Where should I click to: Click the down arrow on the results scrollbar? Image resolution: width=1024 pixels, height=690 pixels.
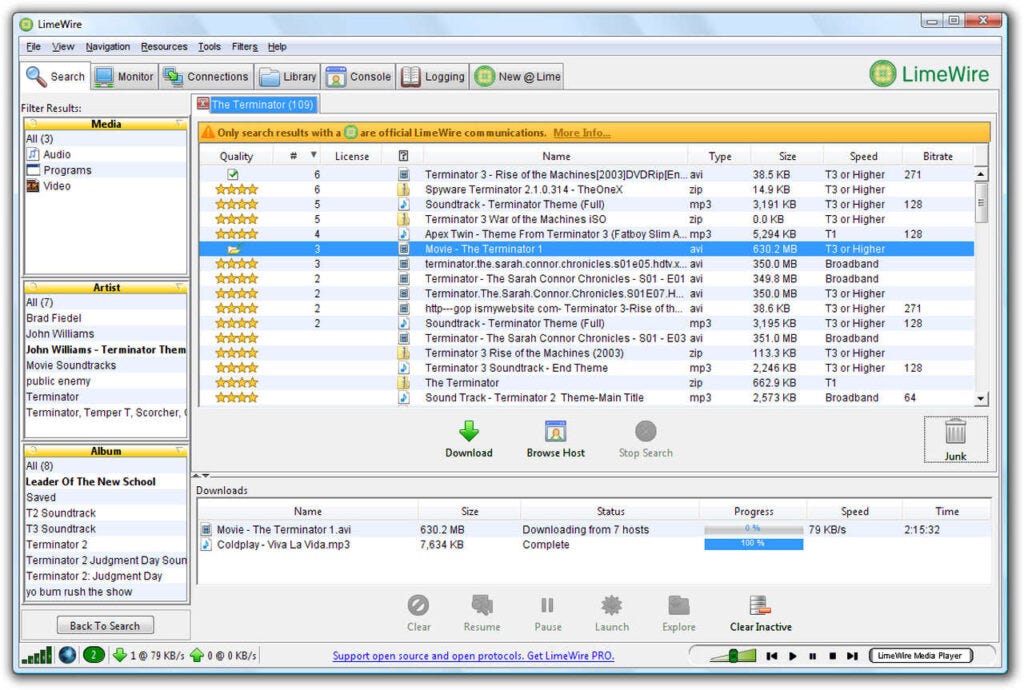(x=980, y=399)
